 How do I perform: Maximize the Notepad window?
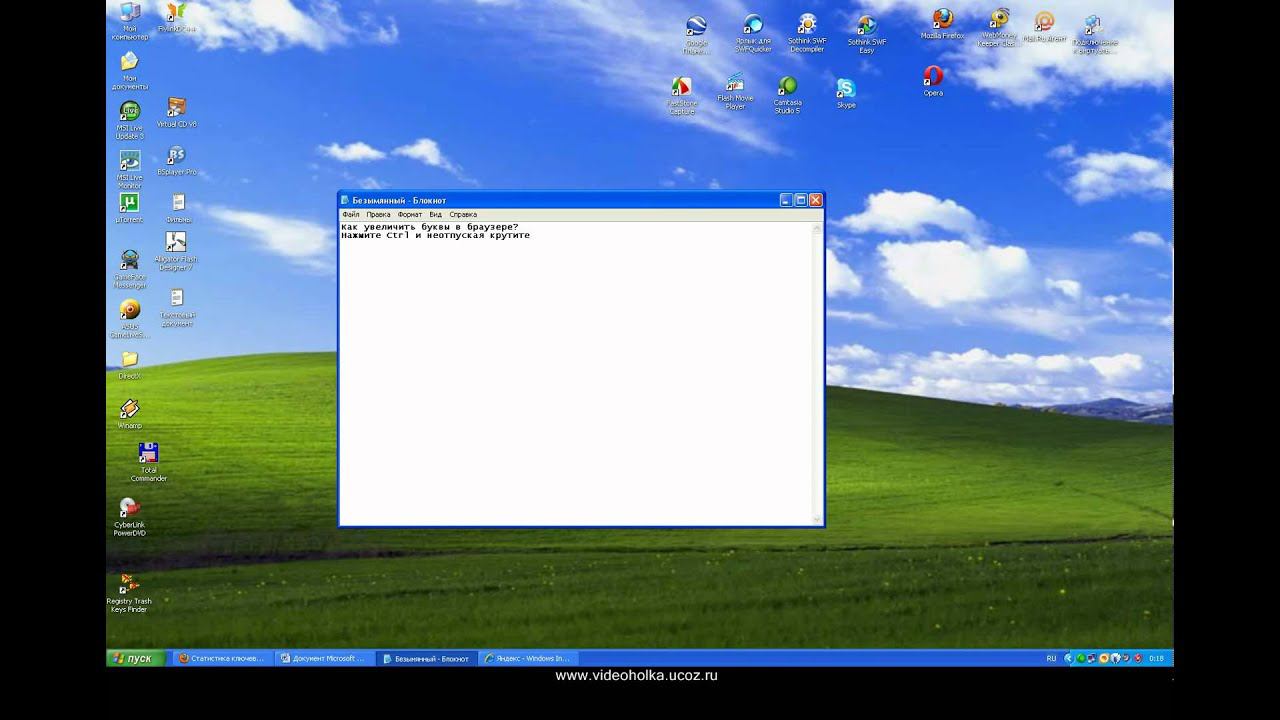click(801, 200)
